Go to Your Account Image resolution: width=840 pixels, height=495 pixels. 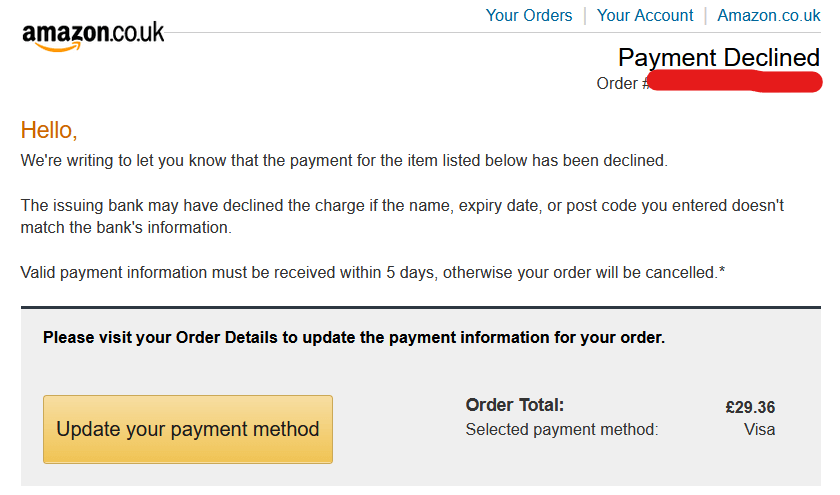(645, 15)
